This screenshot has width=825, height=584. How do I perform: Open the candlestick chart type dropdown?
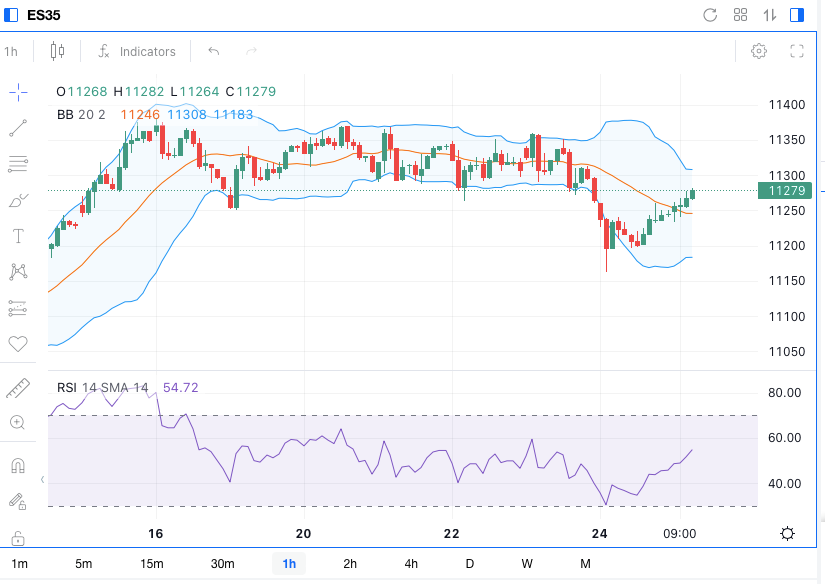click(x=57, y=51)
